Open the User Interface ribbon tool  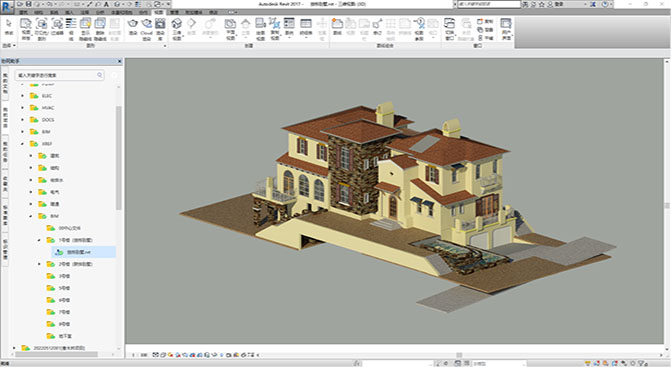tap(506, 28)
